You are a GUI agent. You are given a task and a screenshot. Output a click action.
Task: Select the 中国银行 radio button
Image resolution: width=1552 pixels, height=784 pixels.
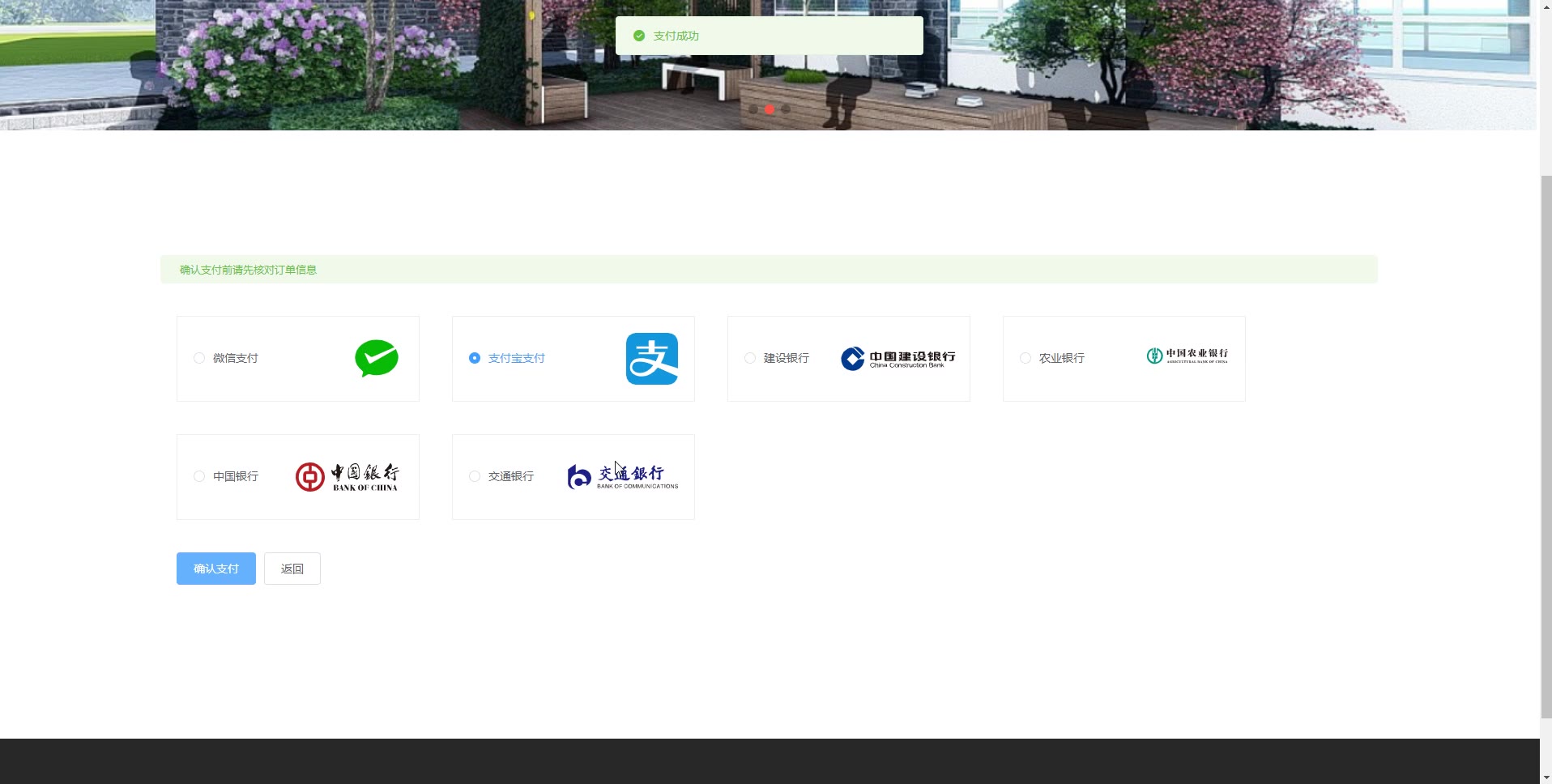coord(199,476)
